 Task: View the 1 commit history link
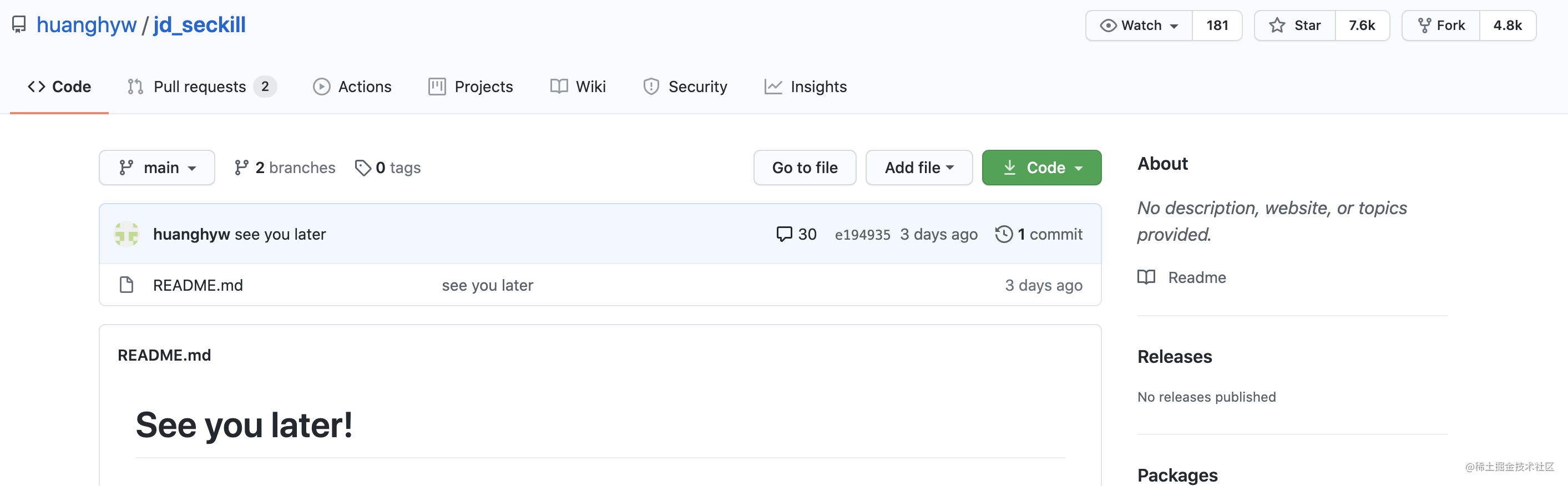[x=1039, y=235]
